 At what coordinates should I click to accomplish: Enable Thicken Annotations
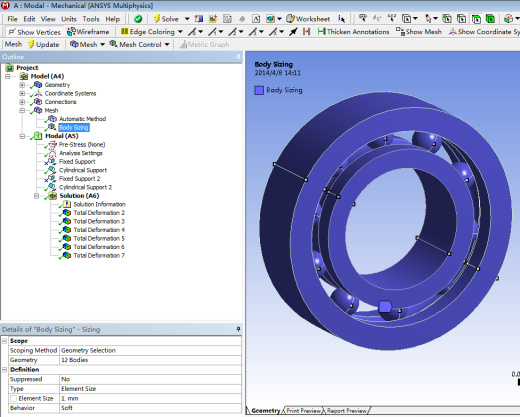(x=354, y=32)
